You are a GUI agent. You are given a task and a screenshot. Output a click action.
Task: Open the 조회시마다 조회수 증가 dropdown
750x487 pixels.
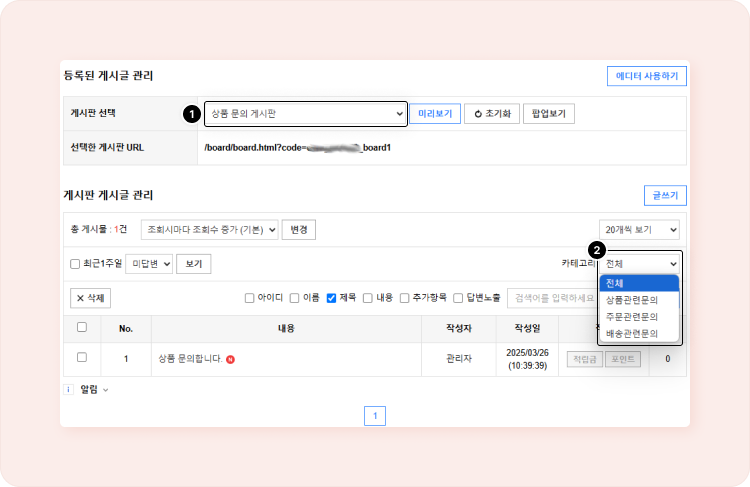210,230
